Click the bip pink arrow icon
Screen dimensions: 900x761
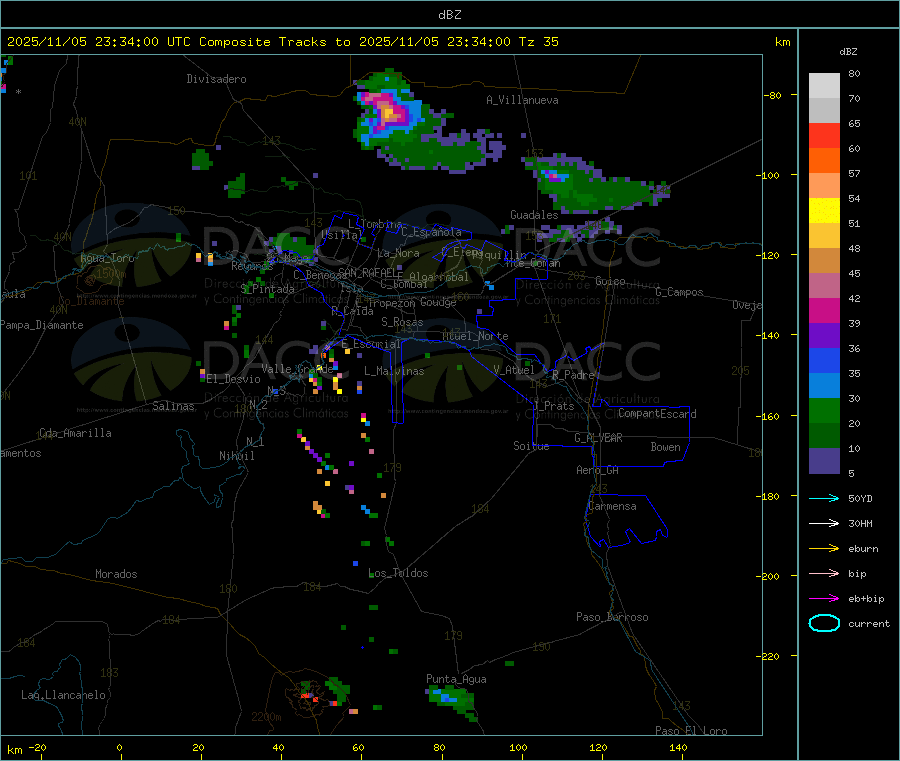point(824,573)
